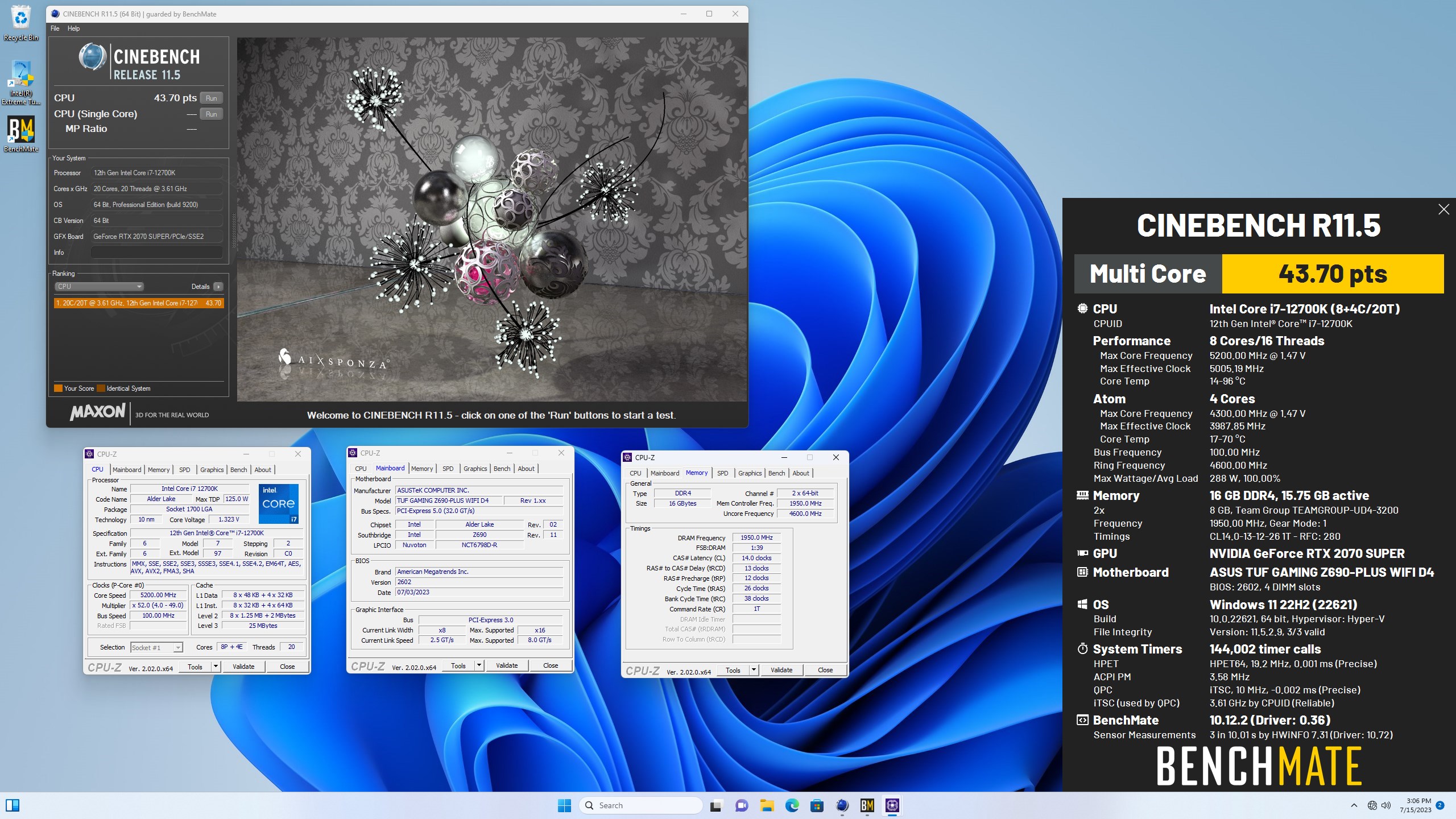1456x819 pixels.
Task: Launch Microsoft Edge from the taskbar
Action: pos(792,805)
